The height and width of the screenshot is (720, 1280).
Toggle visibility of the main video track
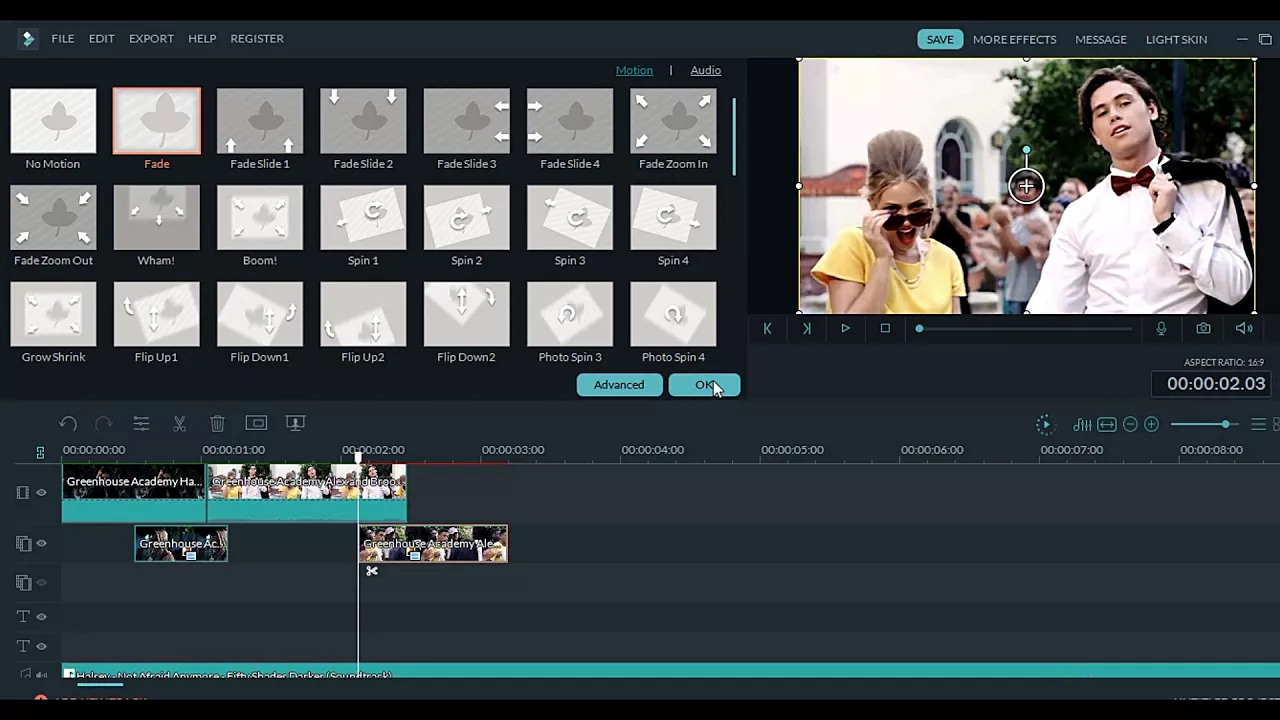coord(41,492)
